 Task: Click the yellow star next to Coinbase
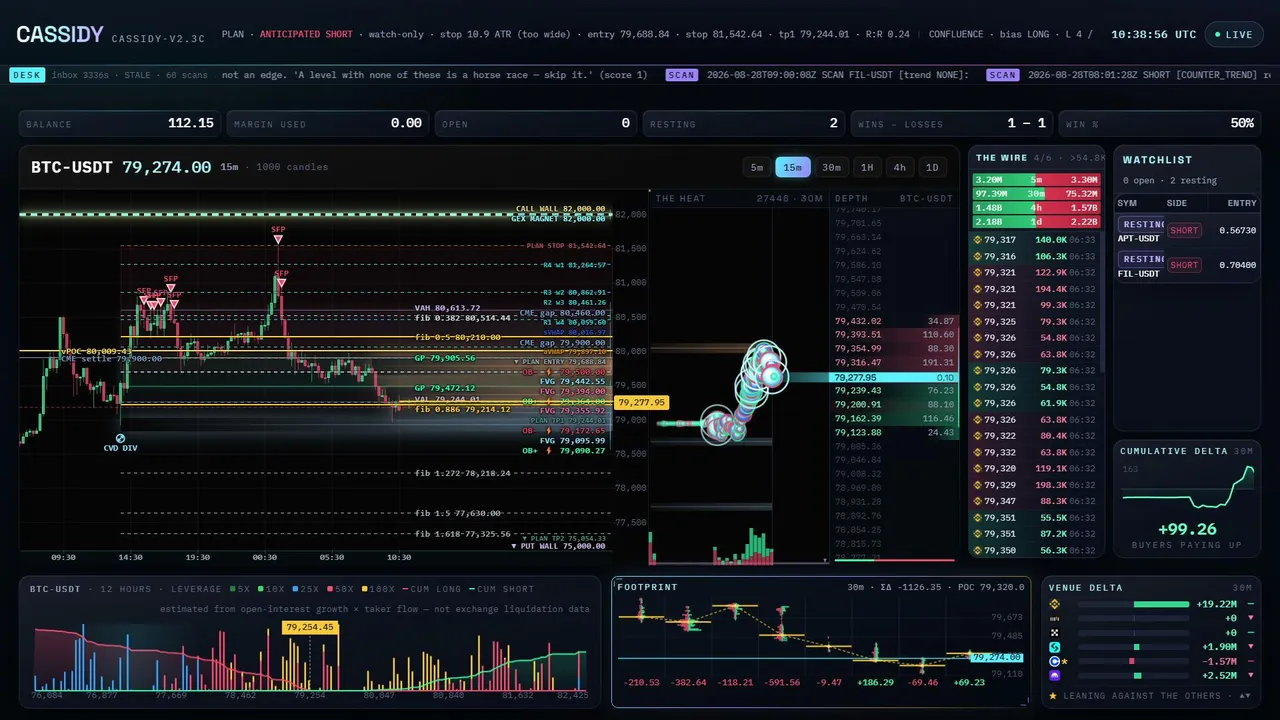point(1065,661)
